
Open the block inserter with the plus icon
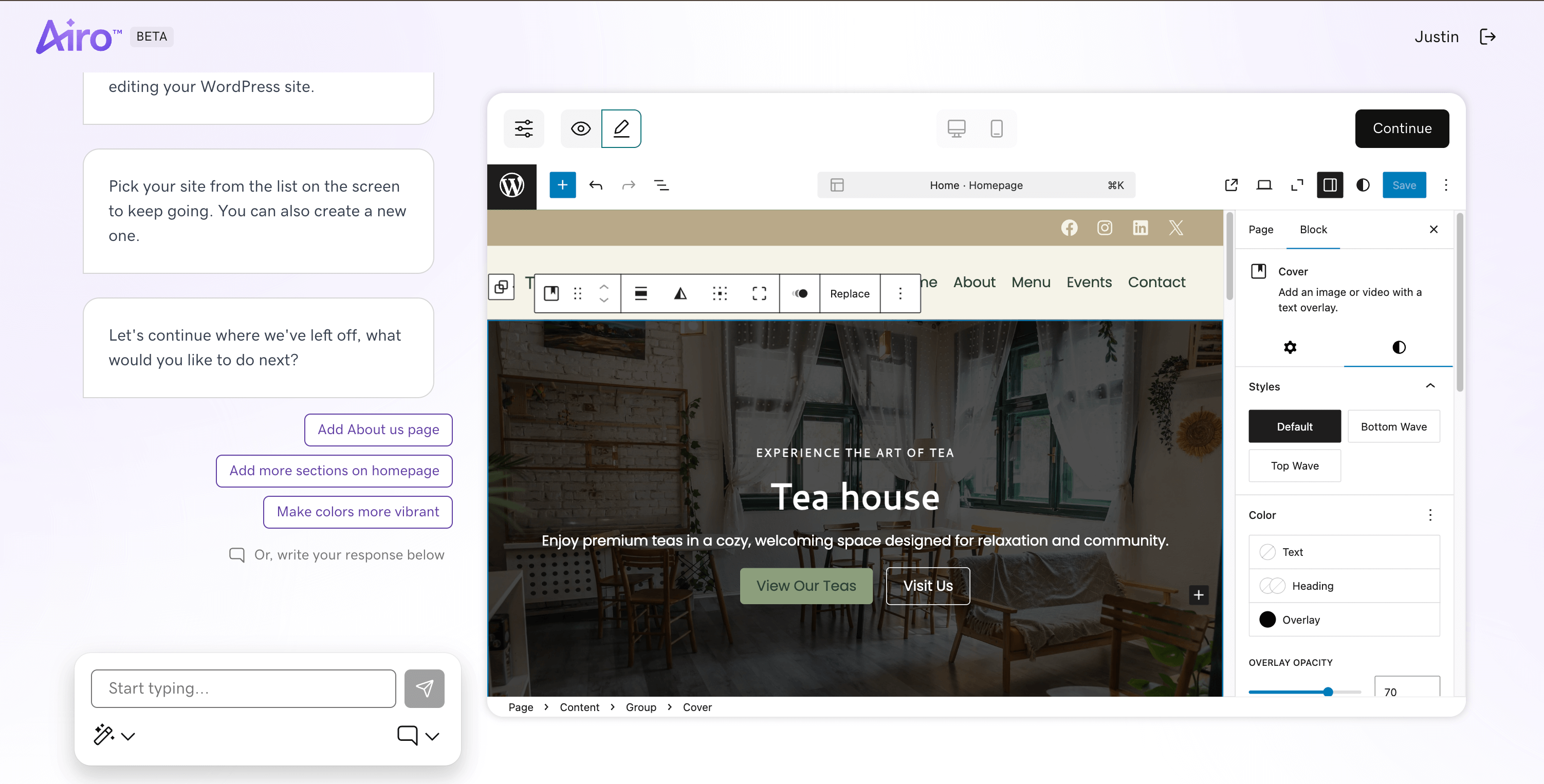click(x=563, y=184)
